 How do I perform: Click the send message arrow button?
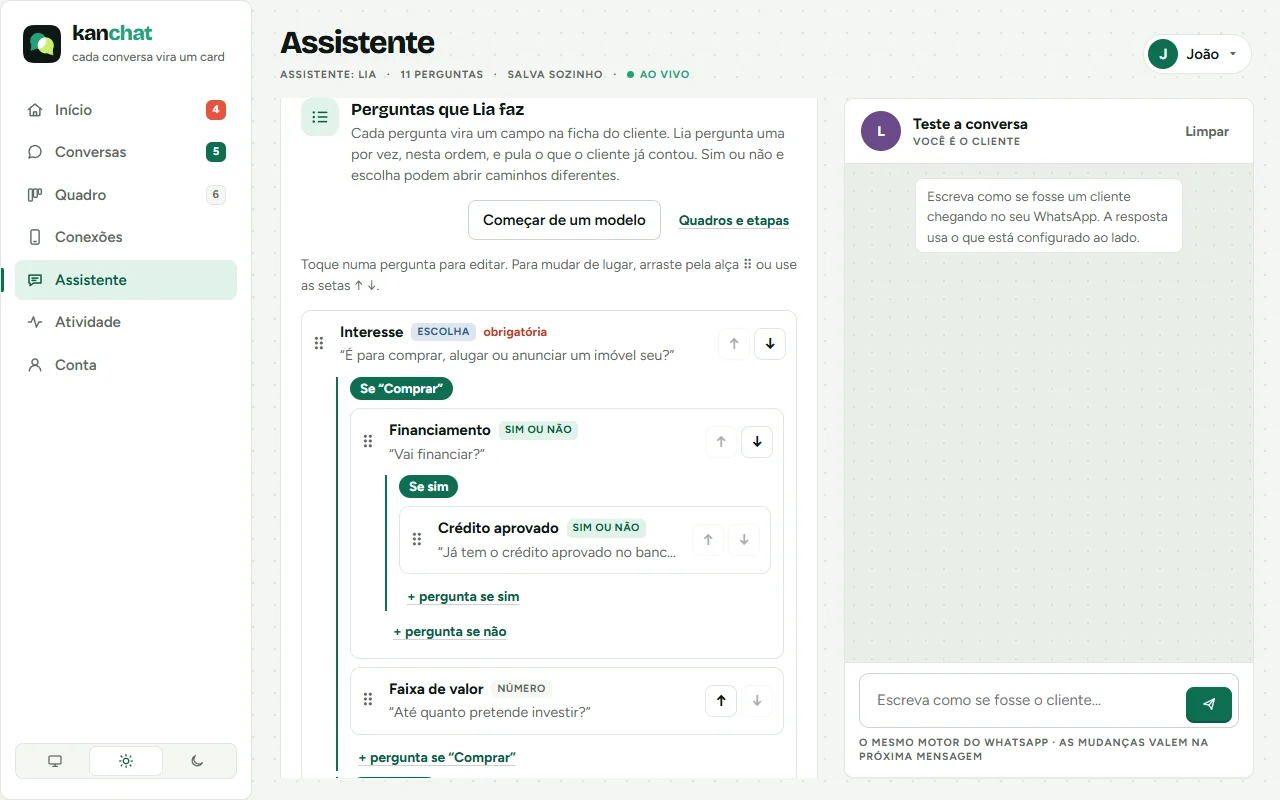1209,704
